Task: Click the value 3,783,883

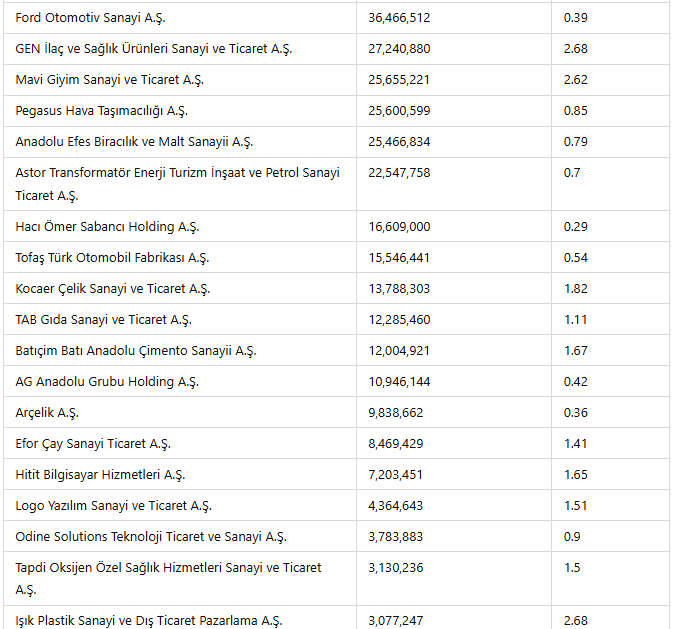Action: [396, 536]
